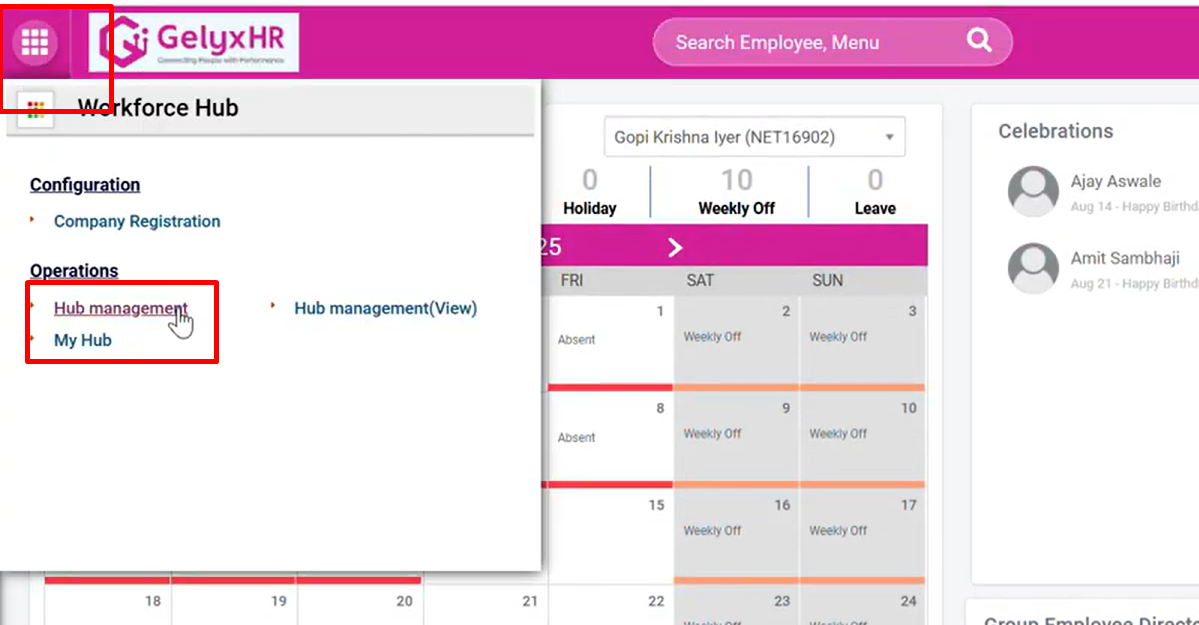
Task: Click the GelyxHR logo
Action: 194,42
